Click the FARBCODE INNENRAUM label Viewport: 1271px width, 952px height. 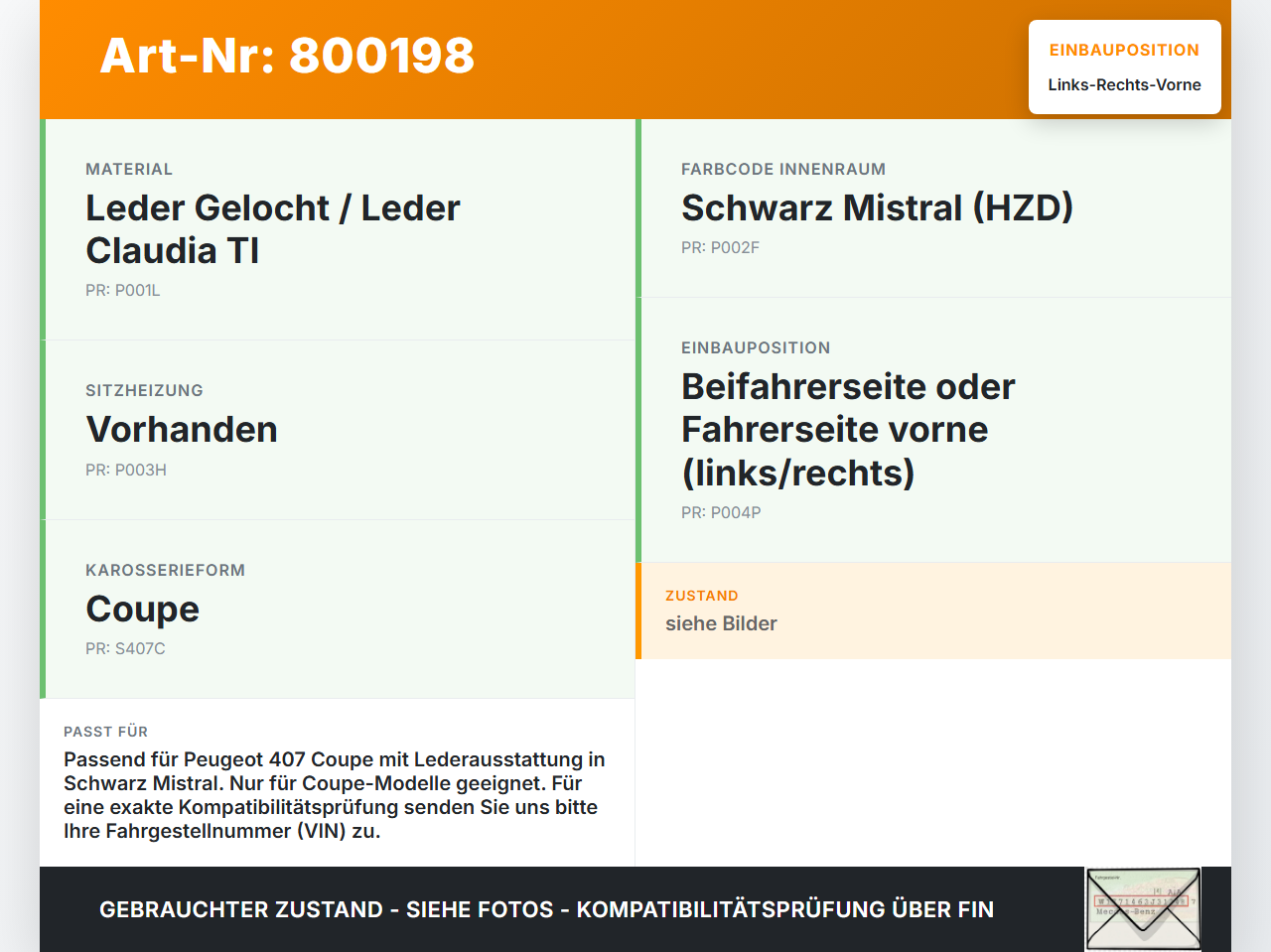(x=783, y=170)
